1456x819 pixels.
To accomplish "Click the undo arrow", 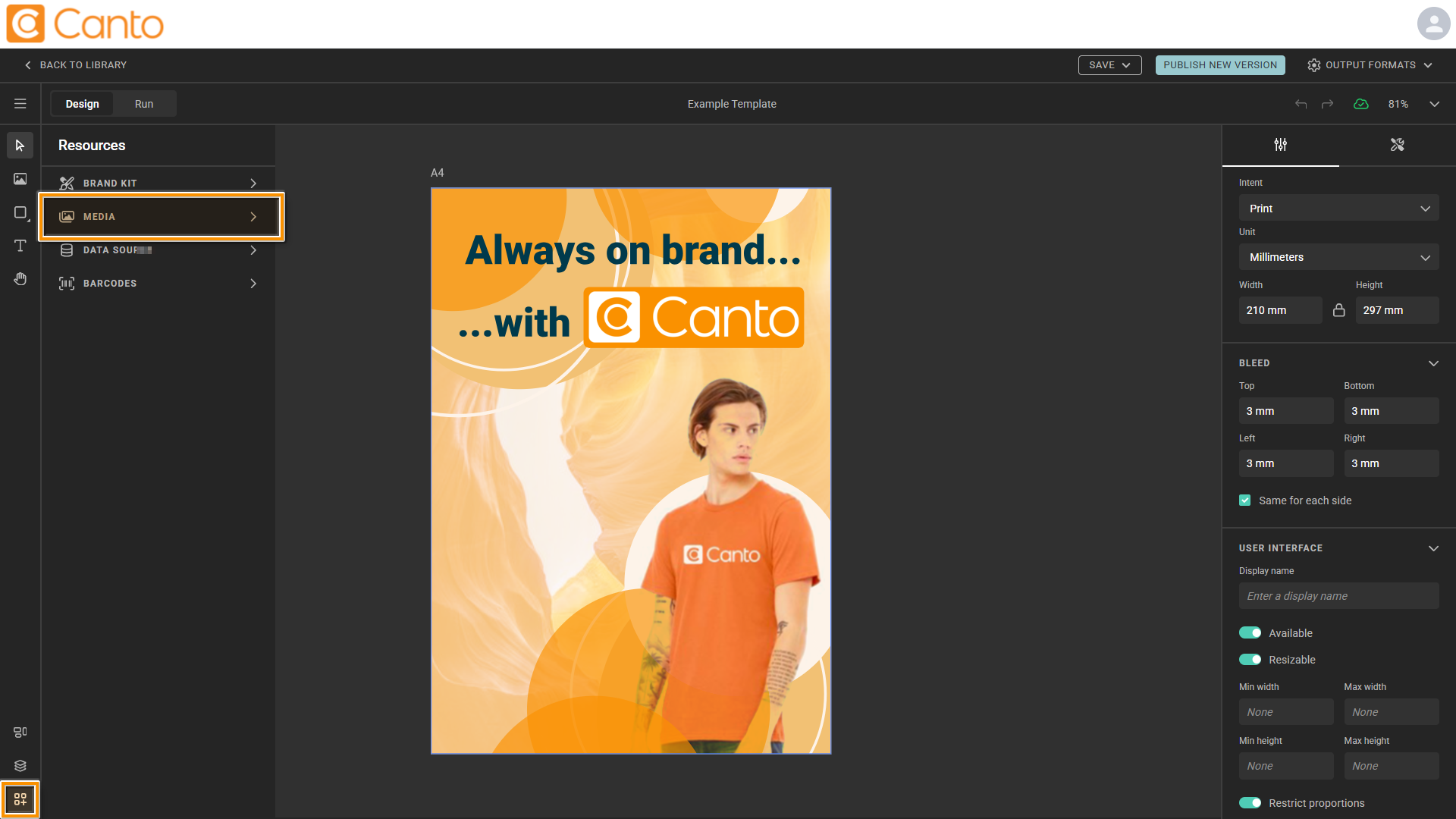I will (x=1301, y=104).
